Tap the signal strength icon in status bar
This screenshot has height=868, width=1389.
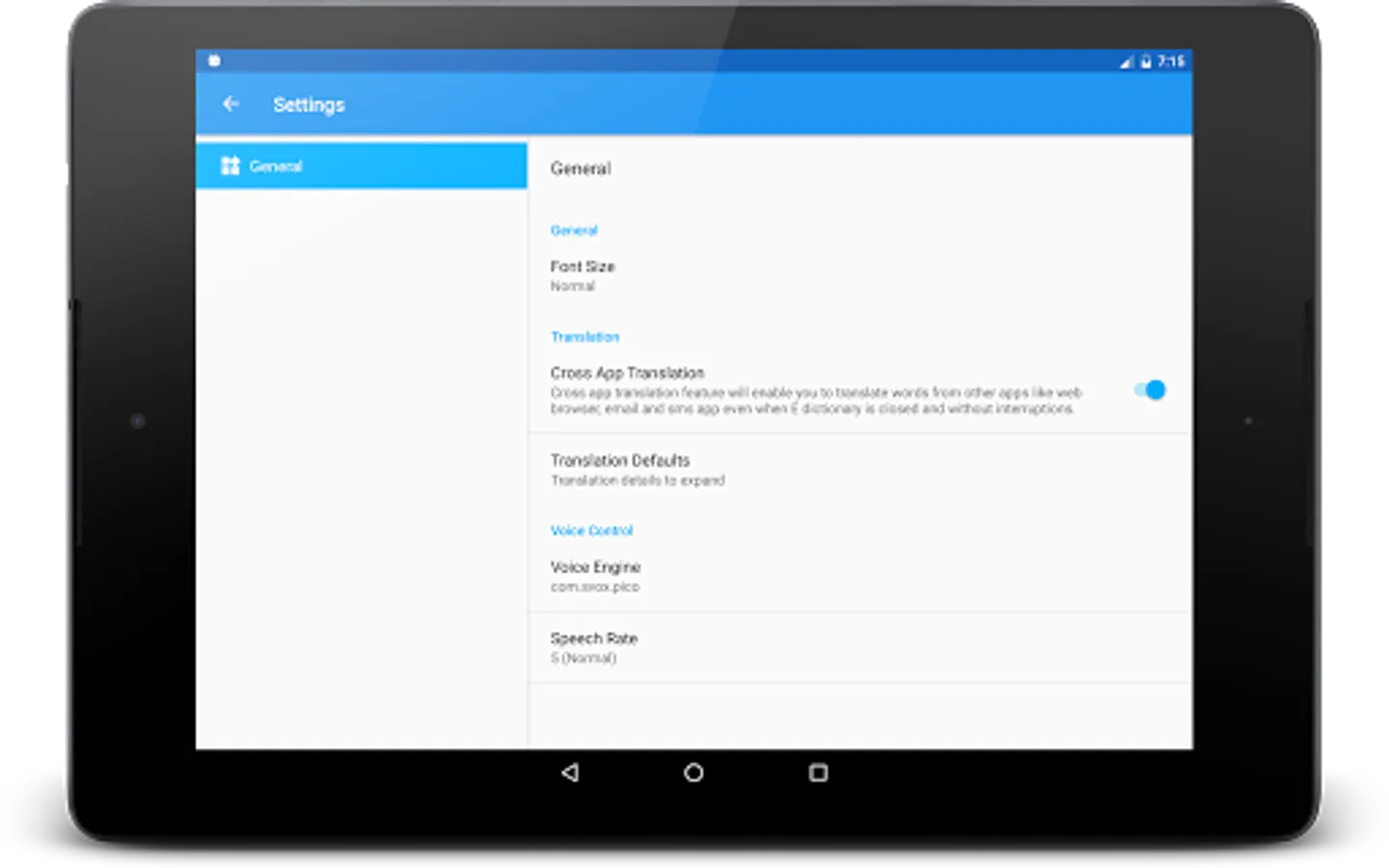(1126, 62)
